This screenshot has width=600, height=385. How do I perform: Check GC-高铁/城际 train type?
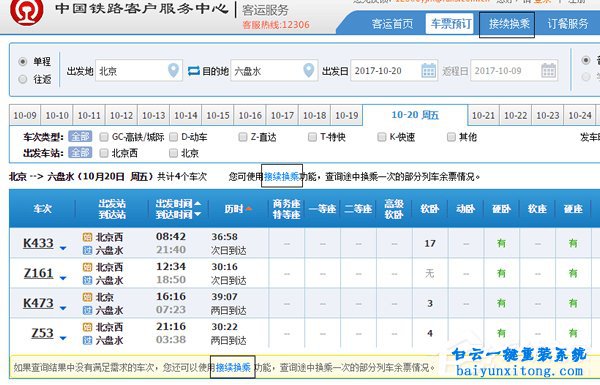click(104, 137)
